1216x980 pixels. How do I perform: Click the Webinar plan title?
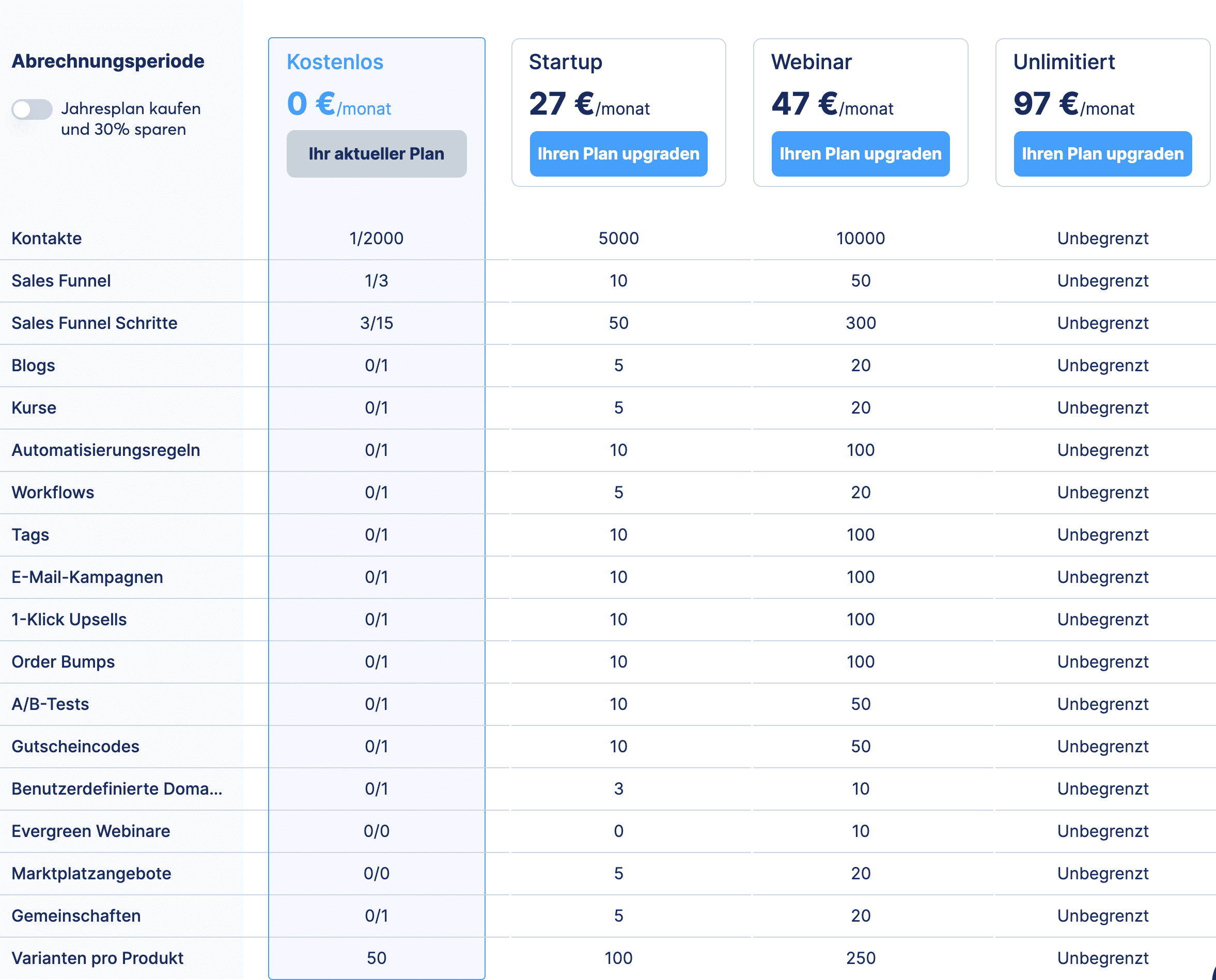(811, 61)
